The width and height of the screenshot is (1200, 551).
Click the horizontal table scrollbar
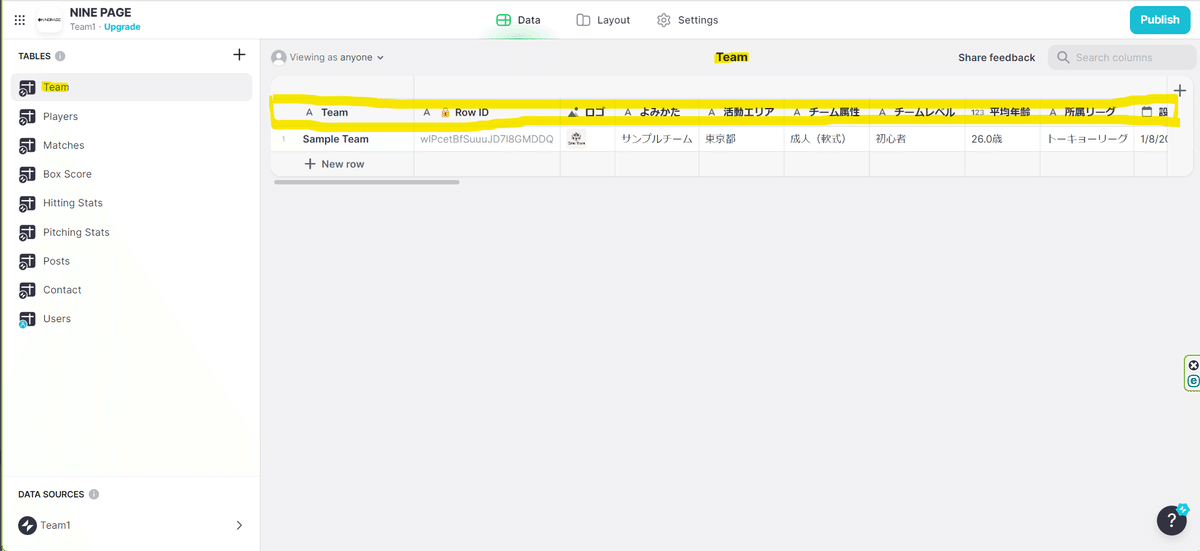click(367, 182)
